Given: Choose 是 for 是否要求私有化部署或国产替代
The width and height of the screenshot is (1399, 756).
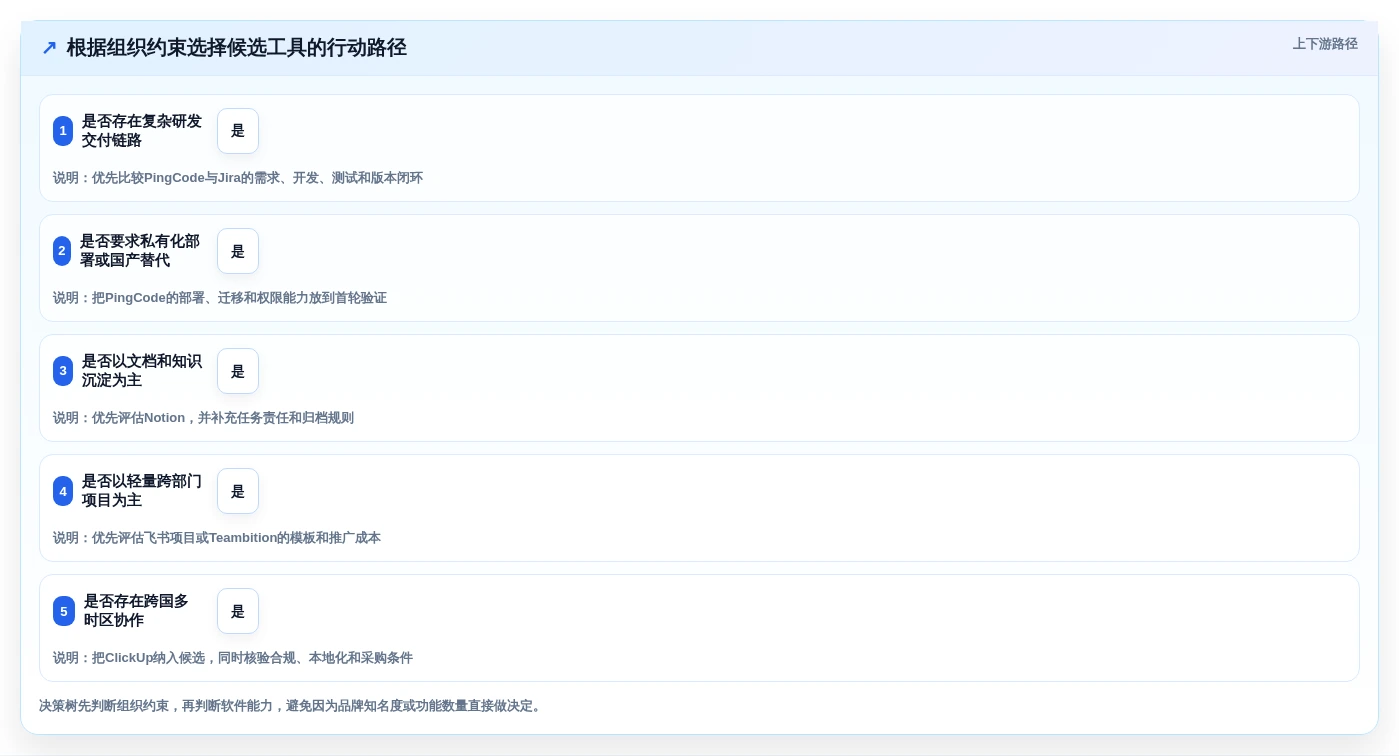Looking at the screenshot, I should pos(238,251).
